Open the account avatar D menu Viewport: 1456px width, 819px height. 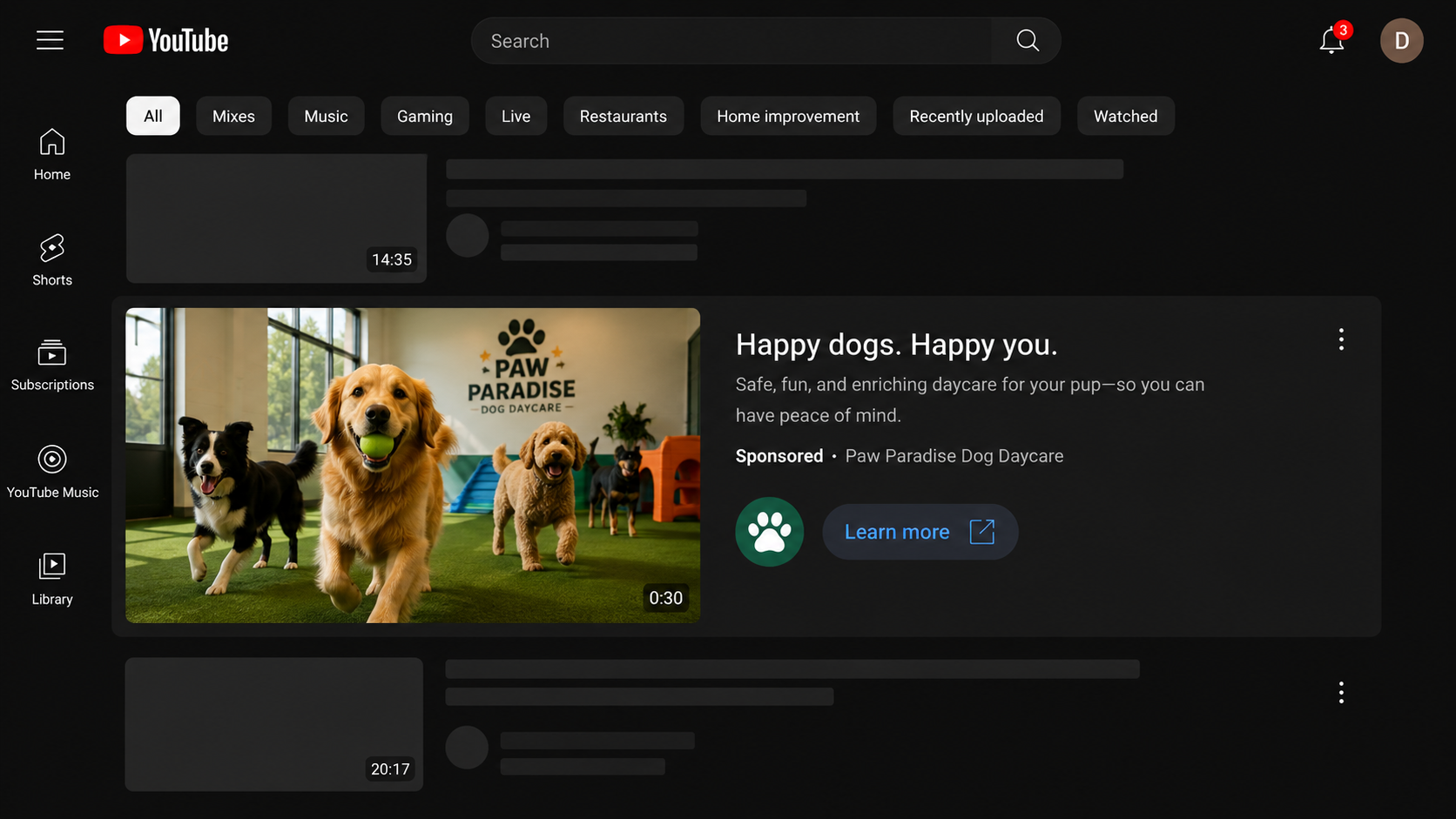point(1401,41)
